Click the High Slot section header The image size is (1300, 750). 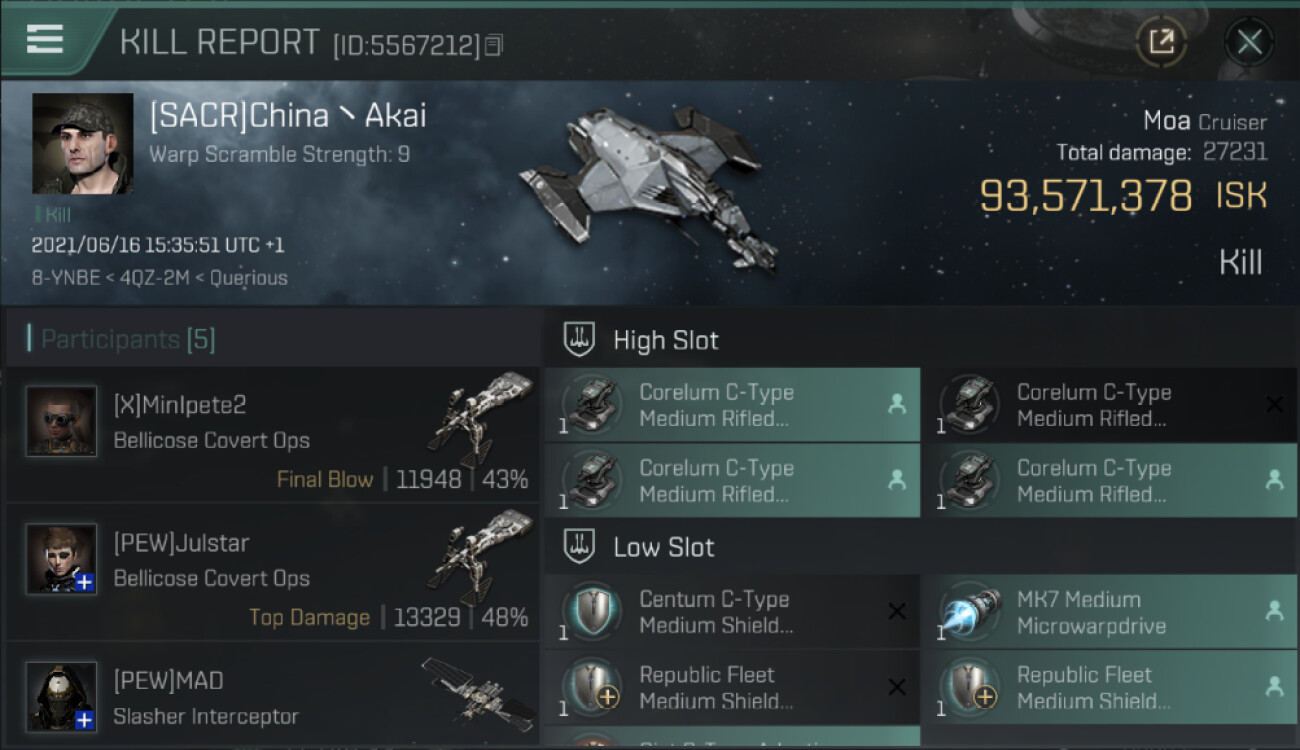pyautogui.click(x=665, y=340)
